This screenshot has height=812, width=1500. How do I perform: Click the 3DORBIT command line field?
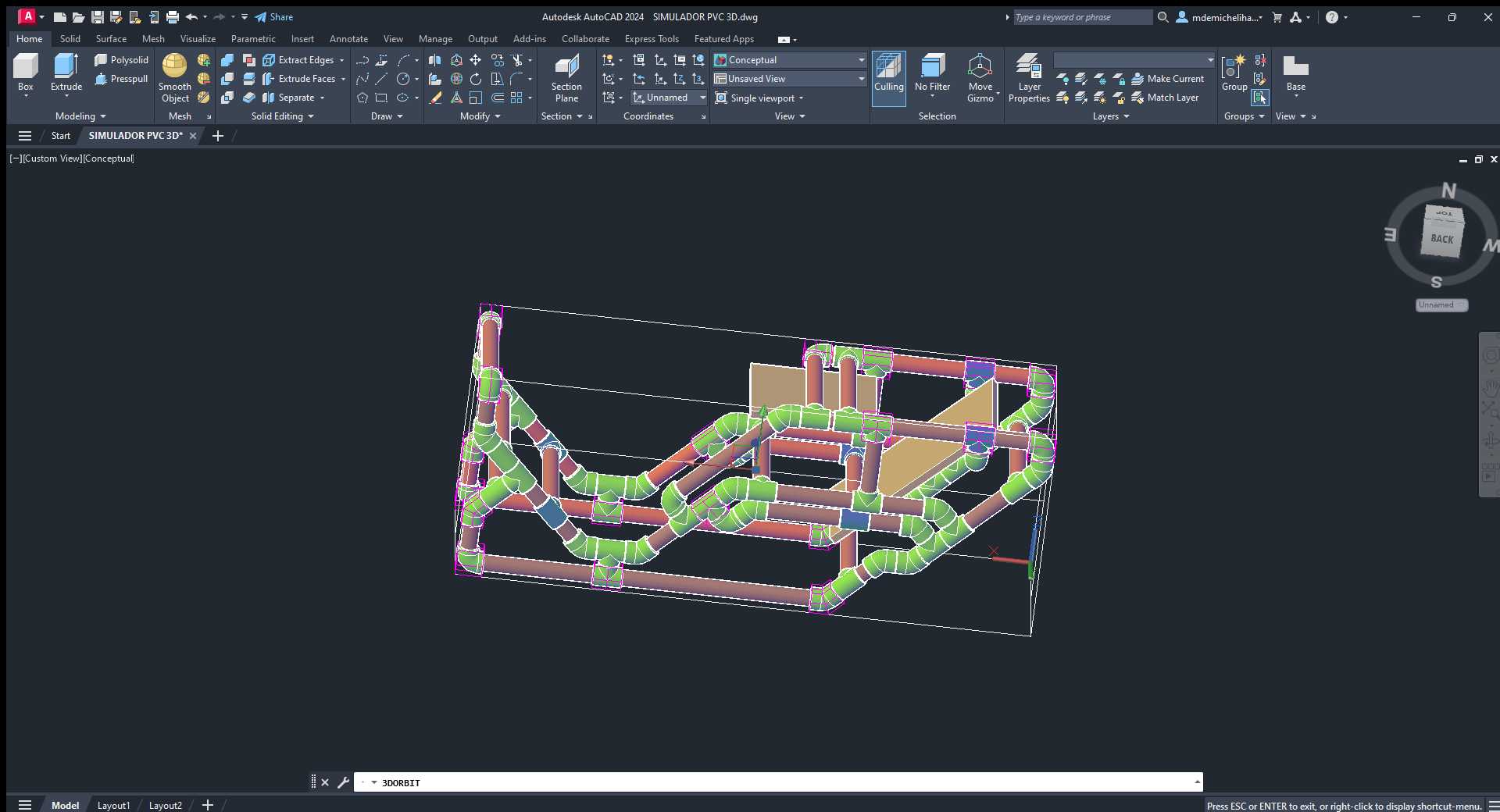pos(778,782)
